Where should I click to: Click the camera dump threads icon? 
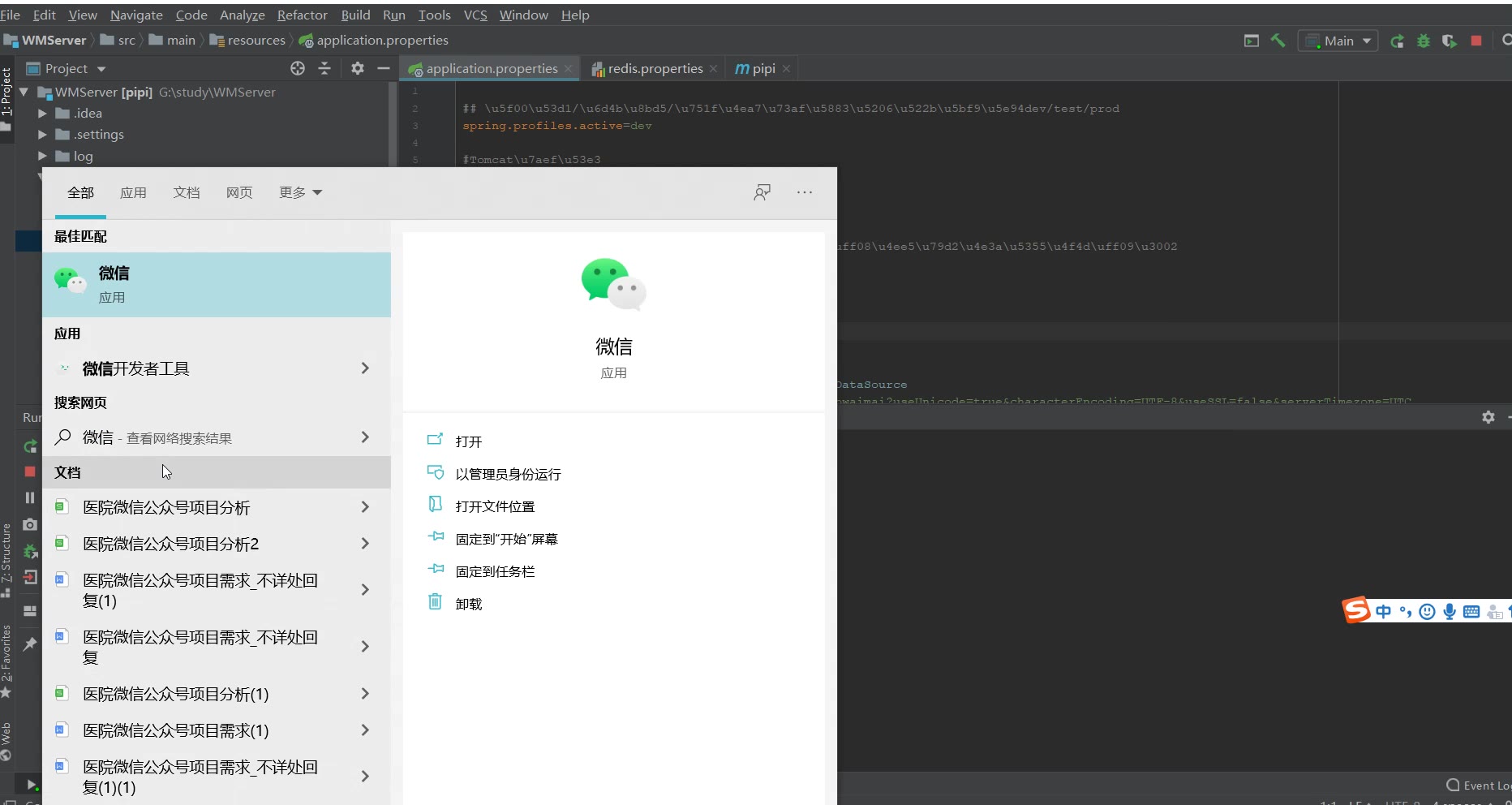coord(30,524)
